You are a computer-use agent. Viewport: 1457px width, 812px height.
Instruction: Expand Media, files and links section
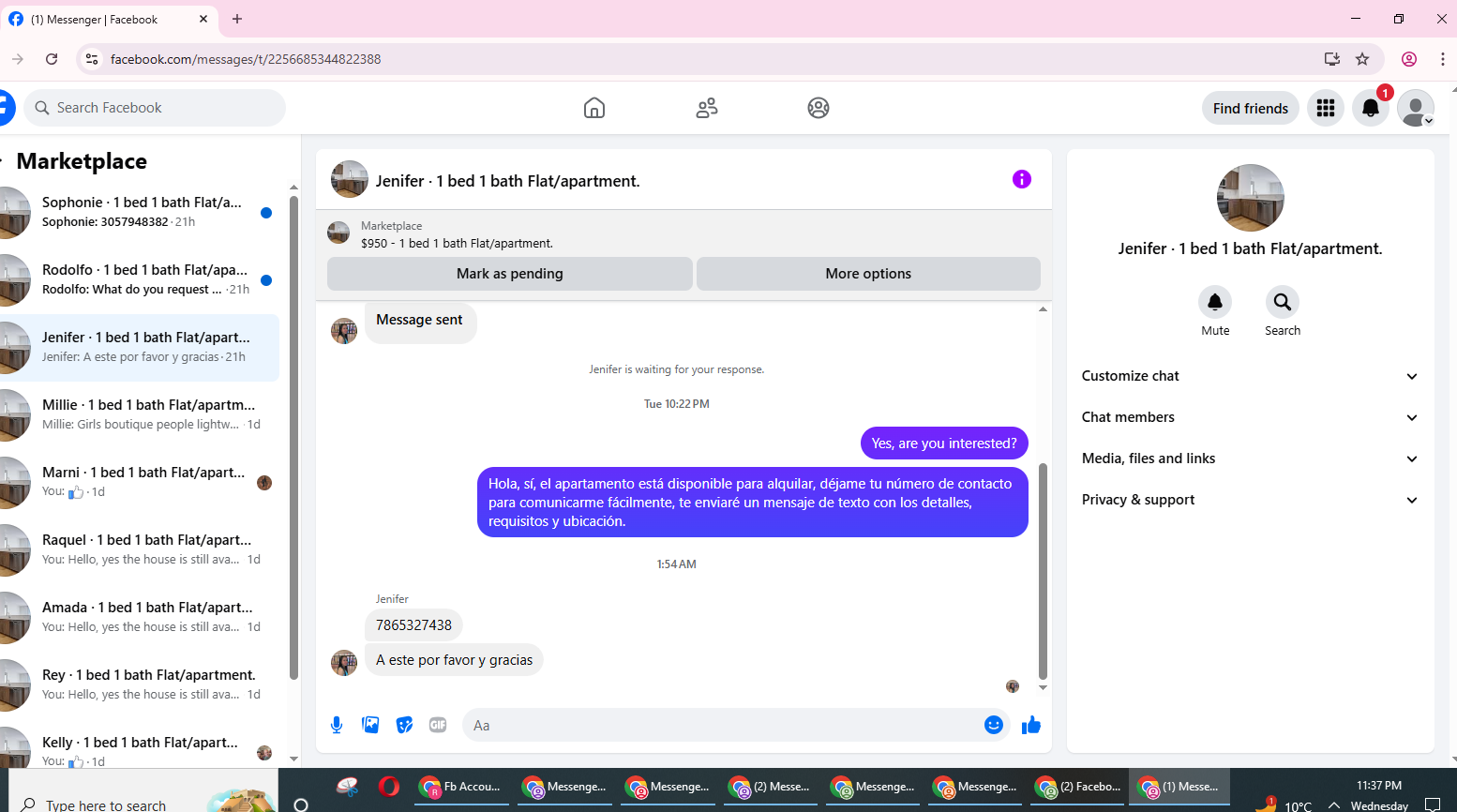point(1250,459)
